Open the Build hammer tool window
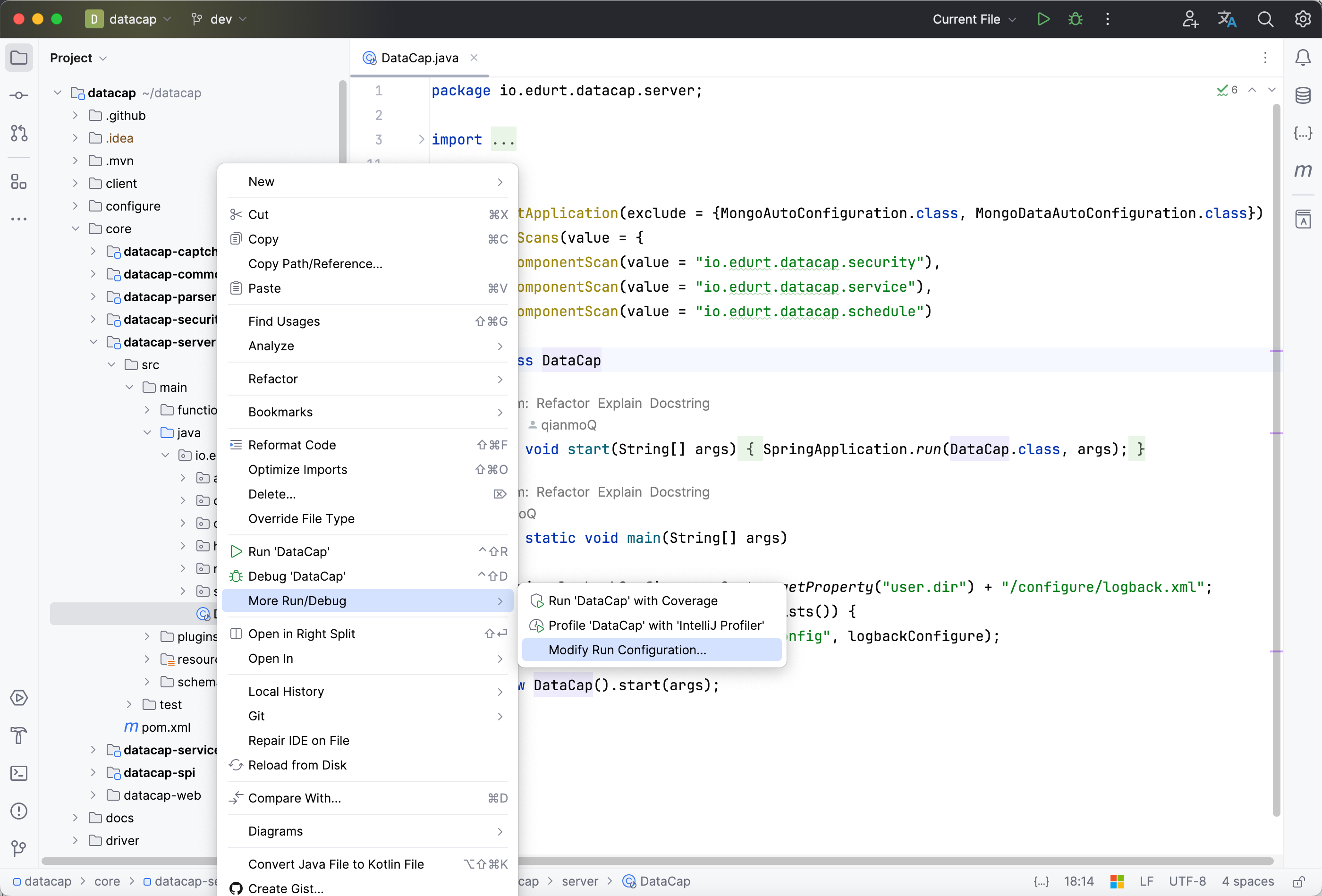The height and width of the screenshot is (896, 1322). coord(19,735)
